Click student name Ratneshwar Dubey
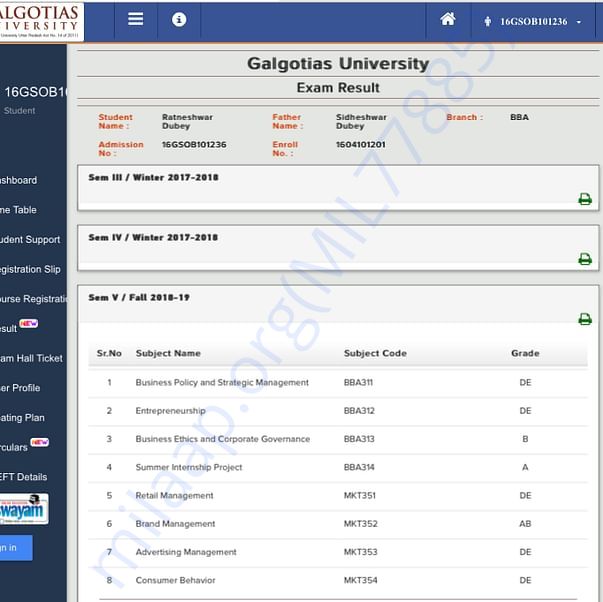 187,122
